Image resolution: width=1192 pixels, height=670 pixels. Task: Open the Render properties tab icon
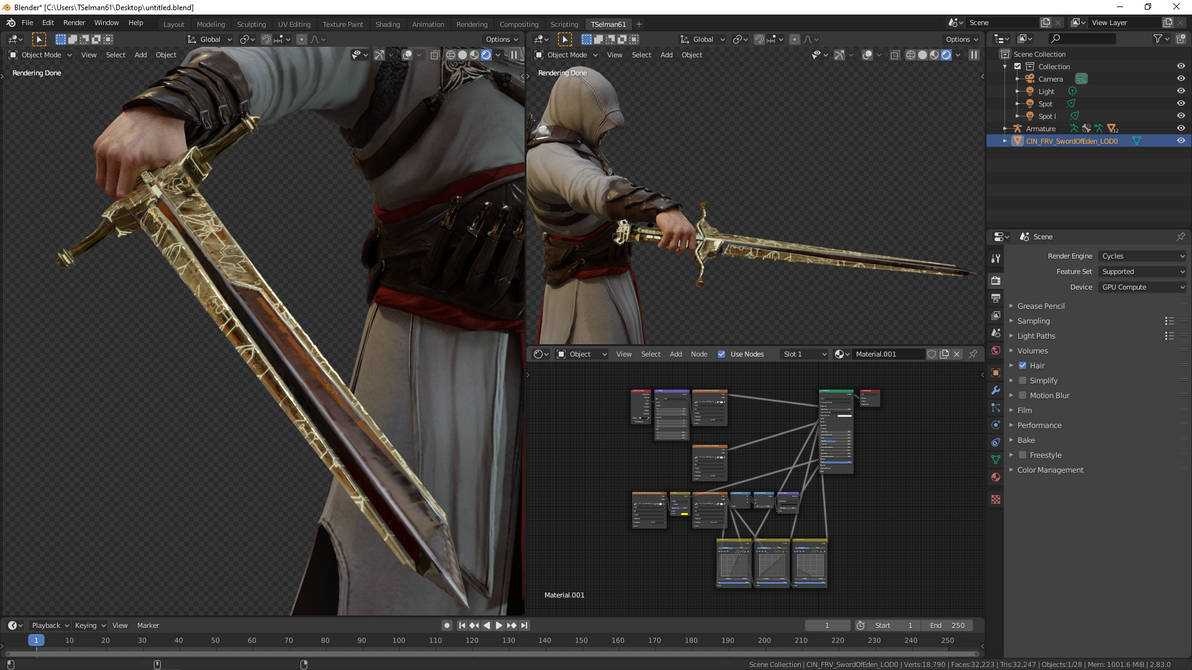coord(996,281)
